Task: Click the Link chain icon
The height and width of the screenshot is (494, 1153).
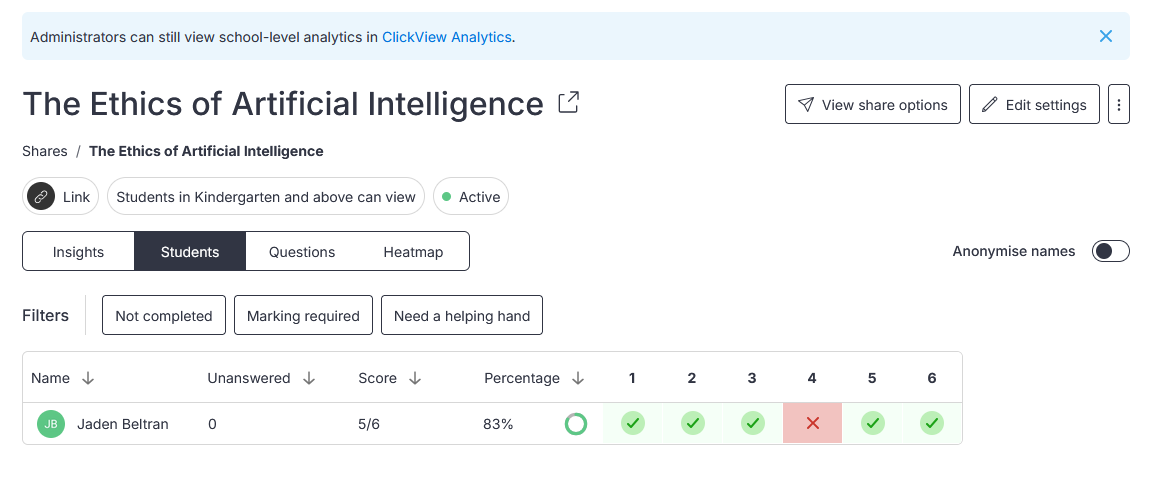Action: click(41, 196)
